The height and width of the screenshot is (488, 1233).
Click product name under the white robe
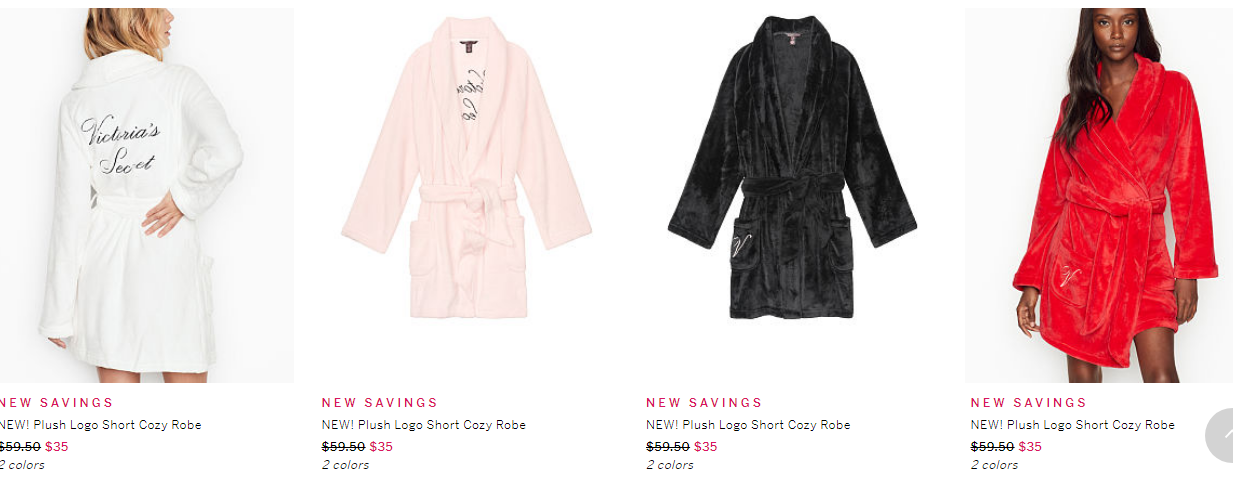(100, 425)
